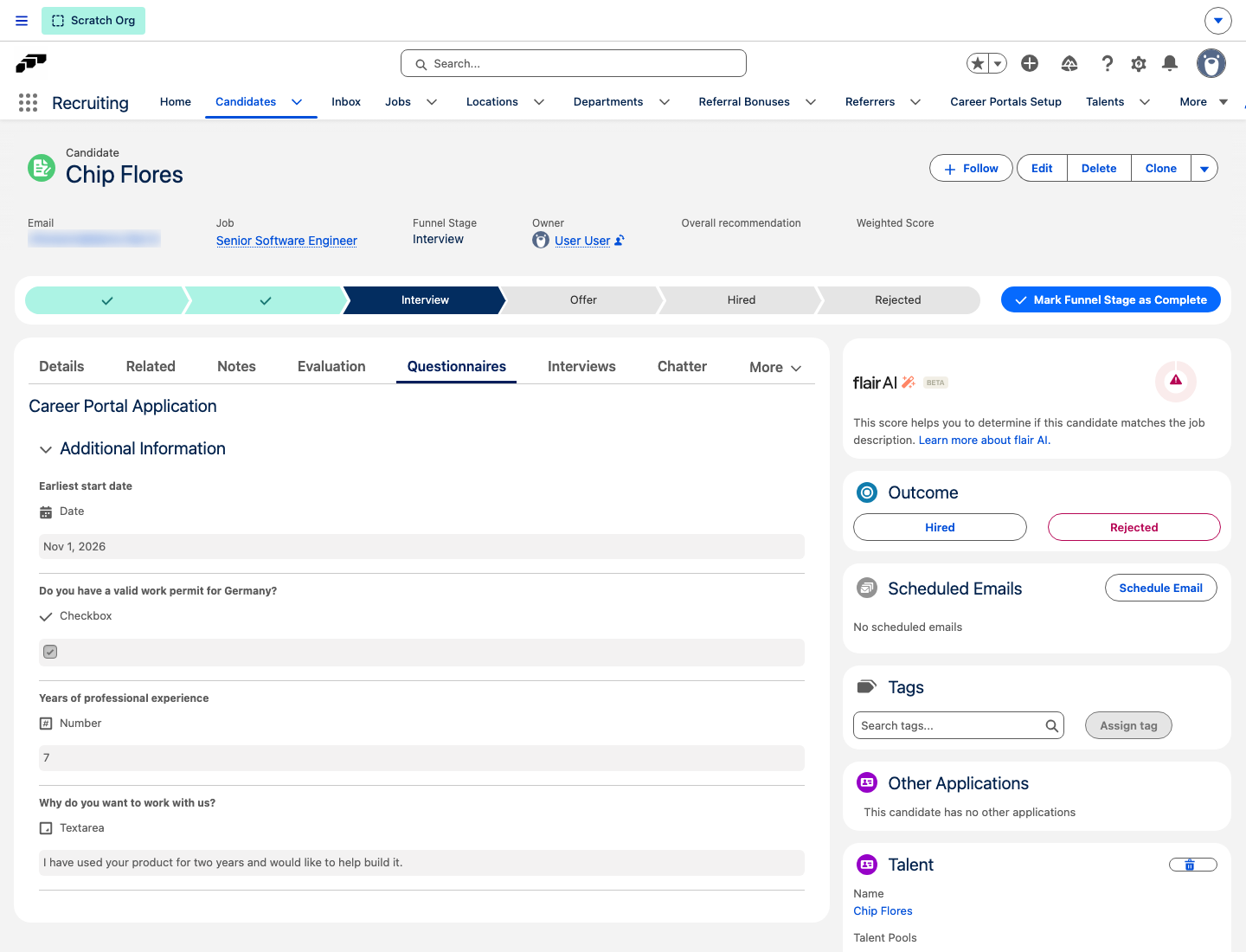
Task: Open the Evaluation tab
Action: [x=331, y=367]
